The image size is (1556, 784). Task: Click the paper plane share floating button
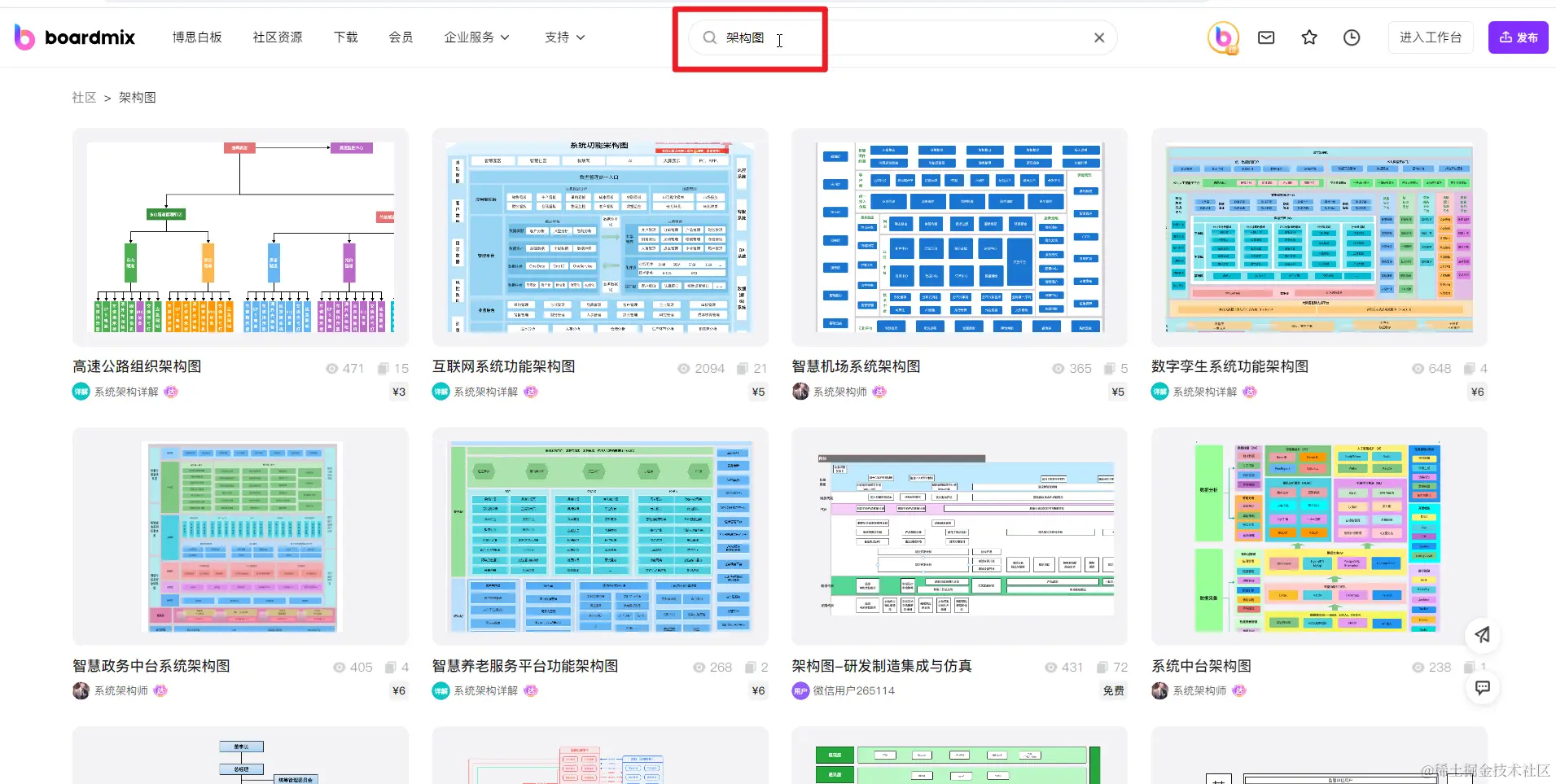click(1483, 635)
